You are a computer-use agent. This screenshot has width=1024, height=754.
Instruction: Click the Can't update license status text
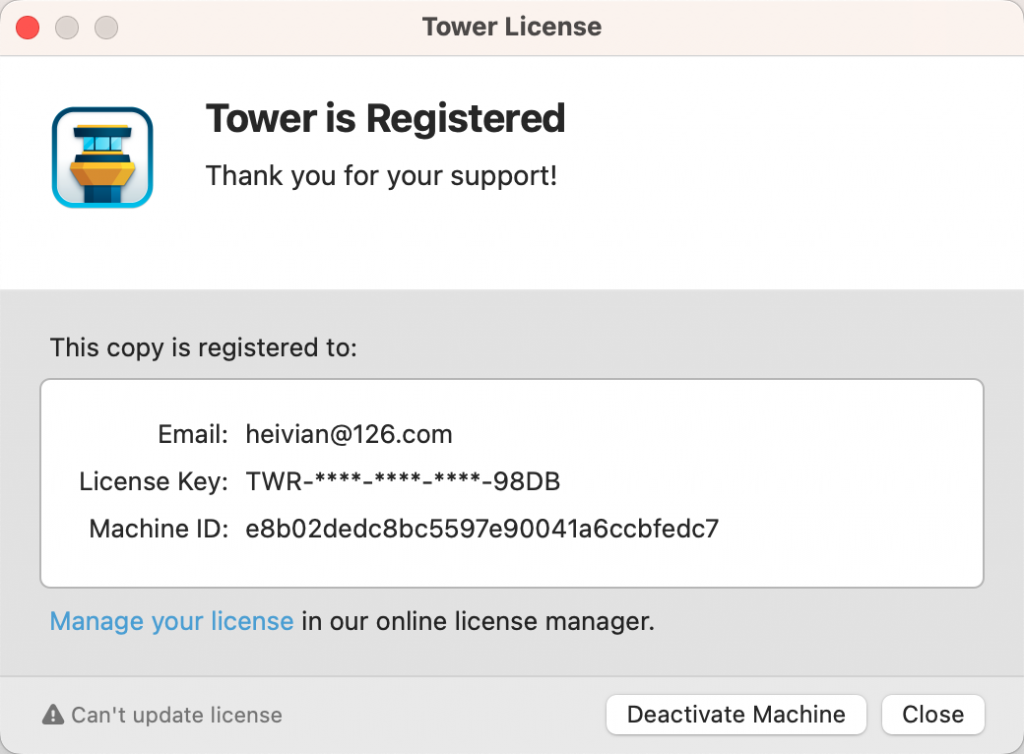(x=177, y=715)
